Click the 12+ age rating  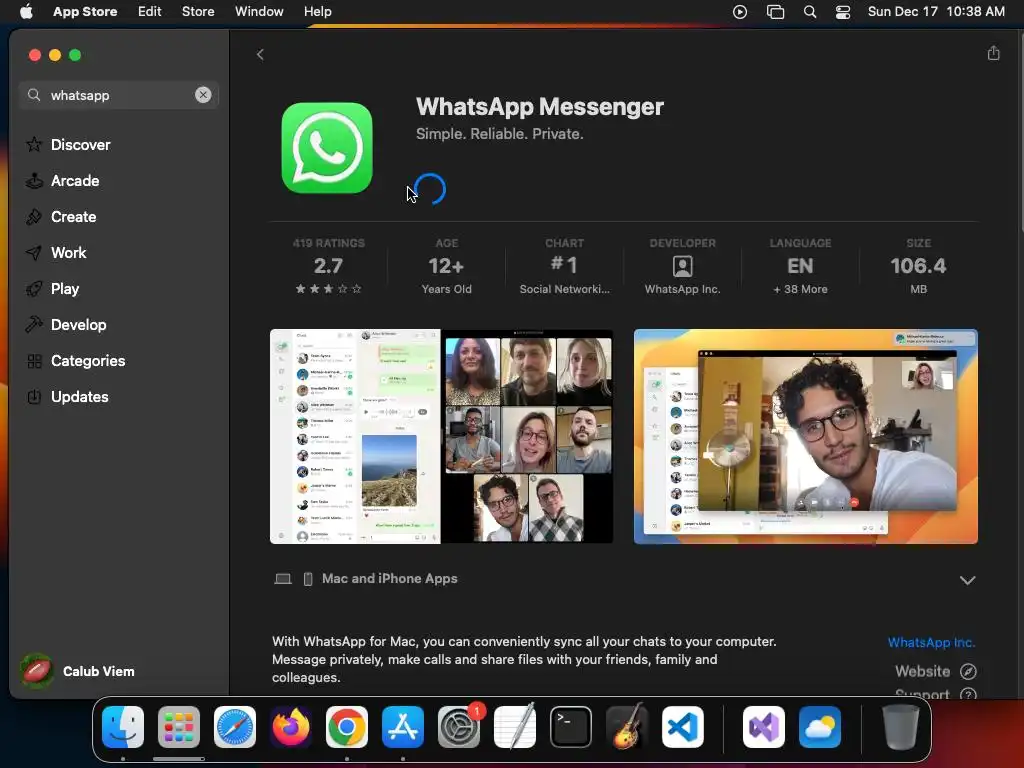(446, 266)
